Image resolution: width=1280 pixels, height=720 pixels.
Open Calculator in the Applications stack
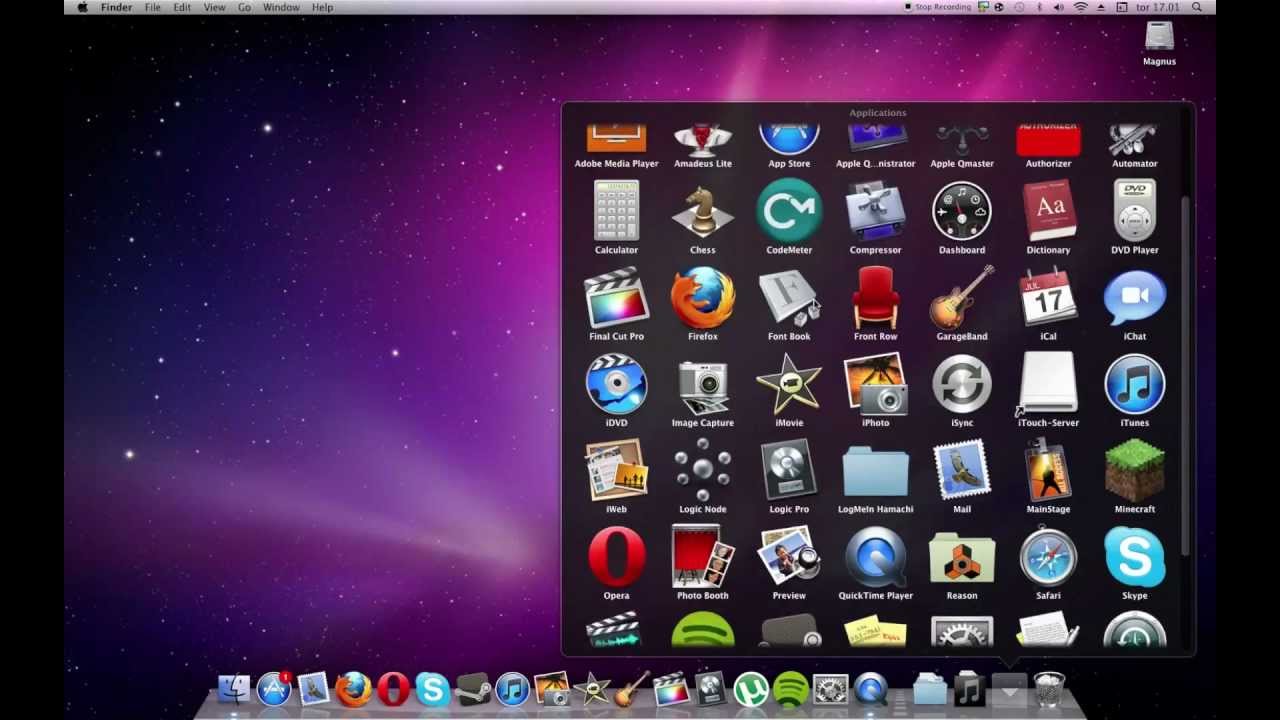pos(616,212)
